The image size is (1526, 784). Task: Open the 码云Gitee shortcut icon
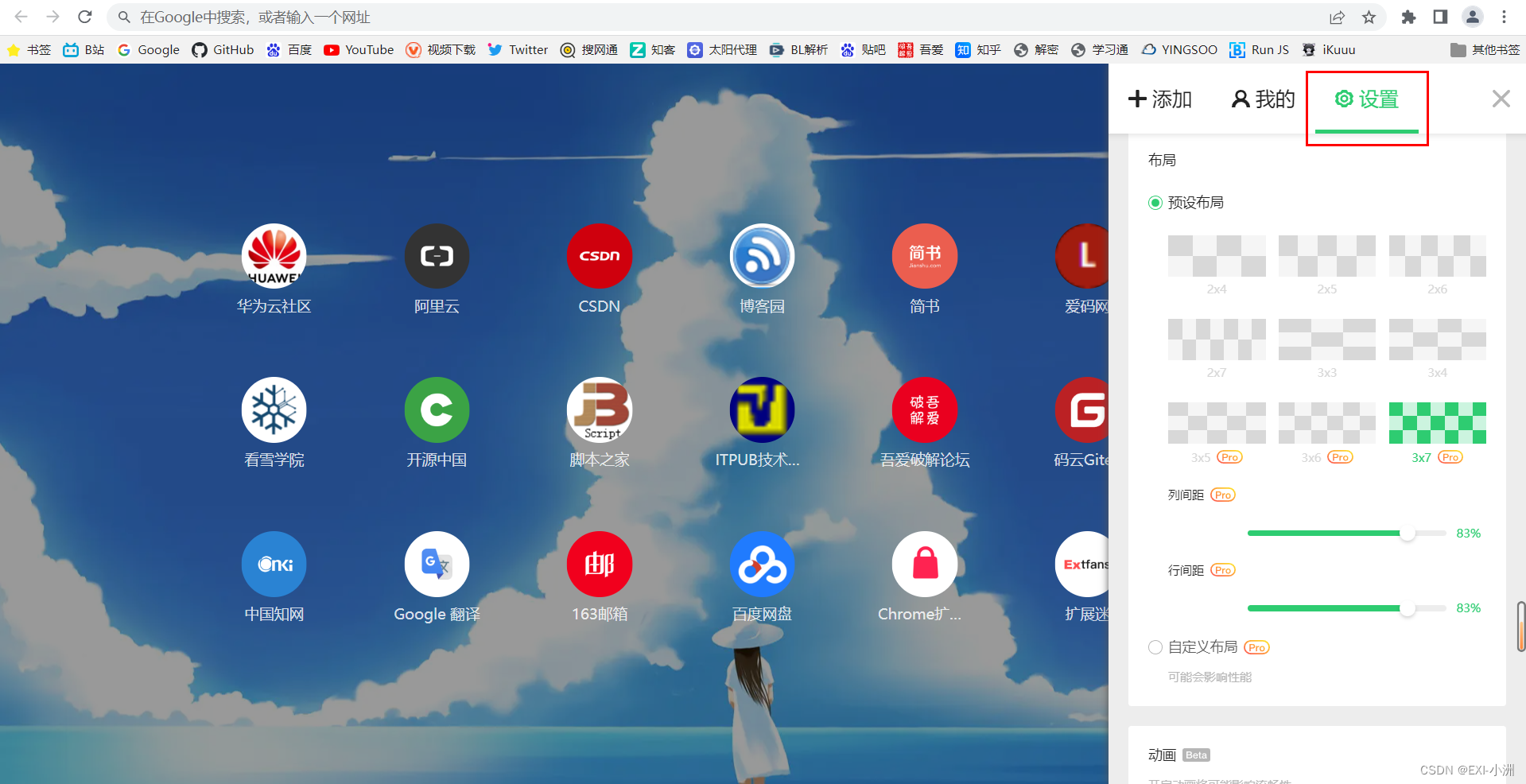(1082, 409)
